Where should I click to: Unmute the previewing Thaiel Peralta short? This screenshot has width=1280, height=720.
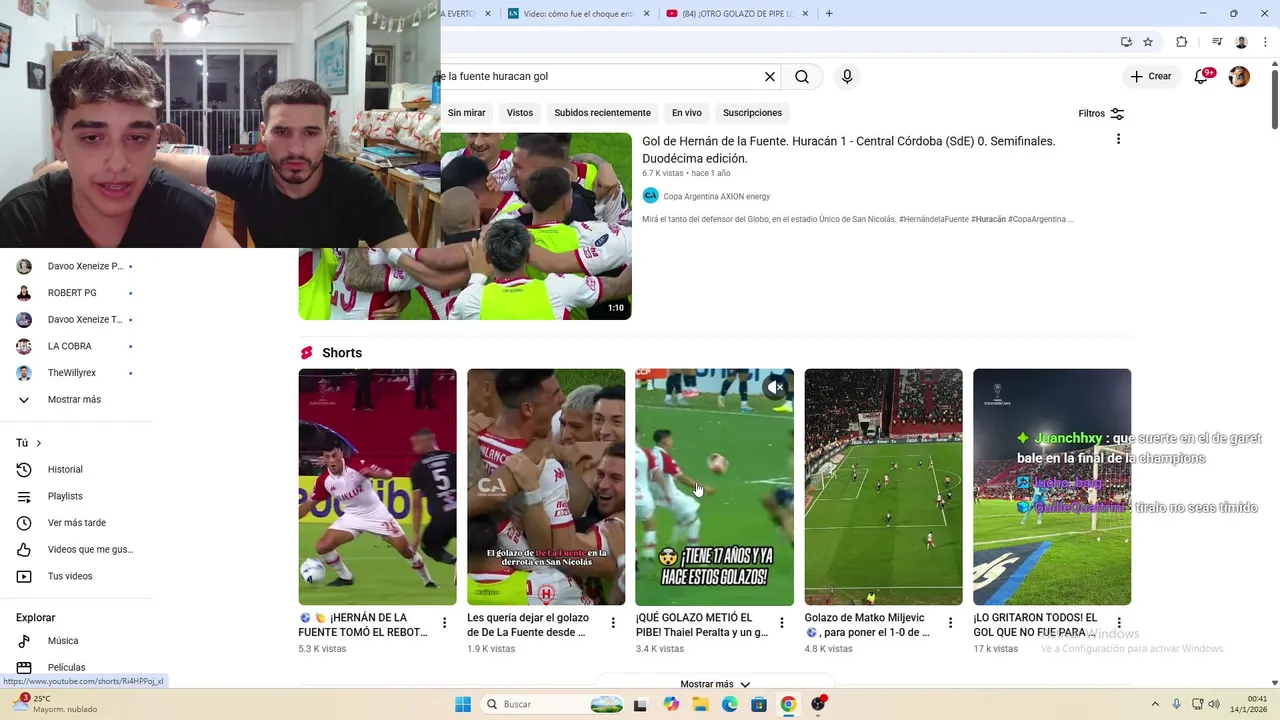tap(775, 387)
